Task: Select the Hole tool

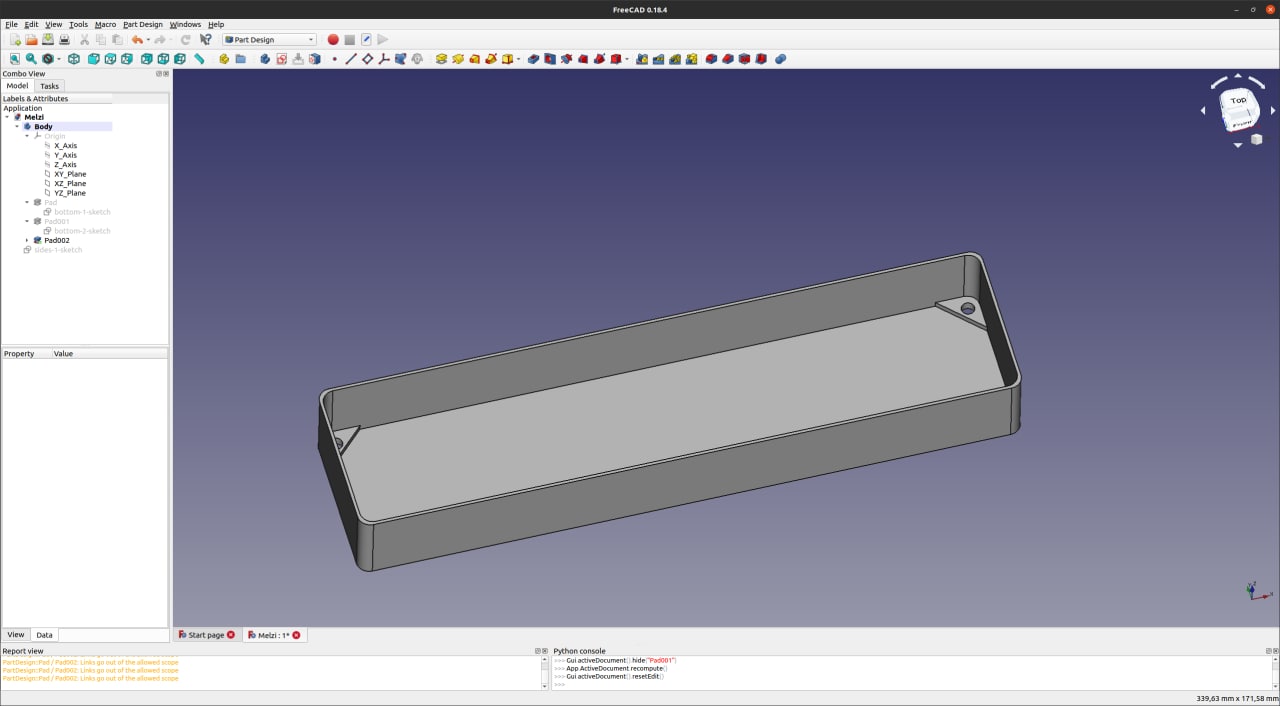Action: click(x=550, y=59)
